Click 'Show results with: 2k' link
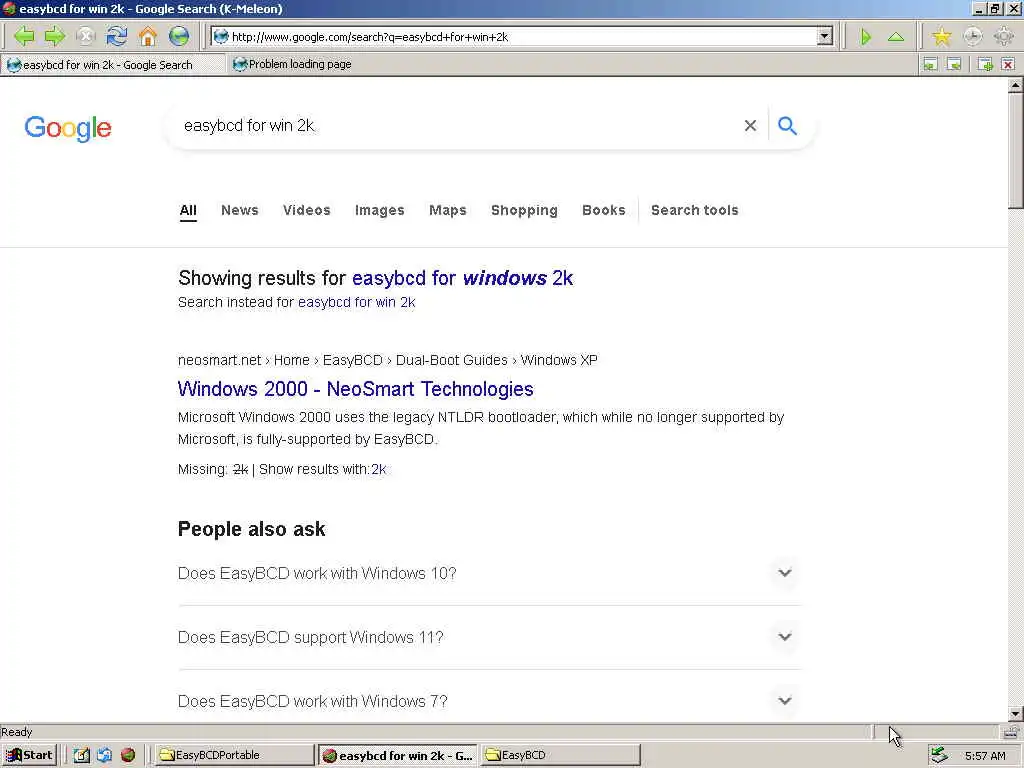The image size is (1024, 768). pos(379,470)
